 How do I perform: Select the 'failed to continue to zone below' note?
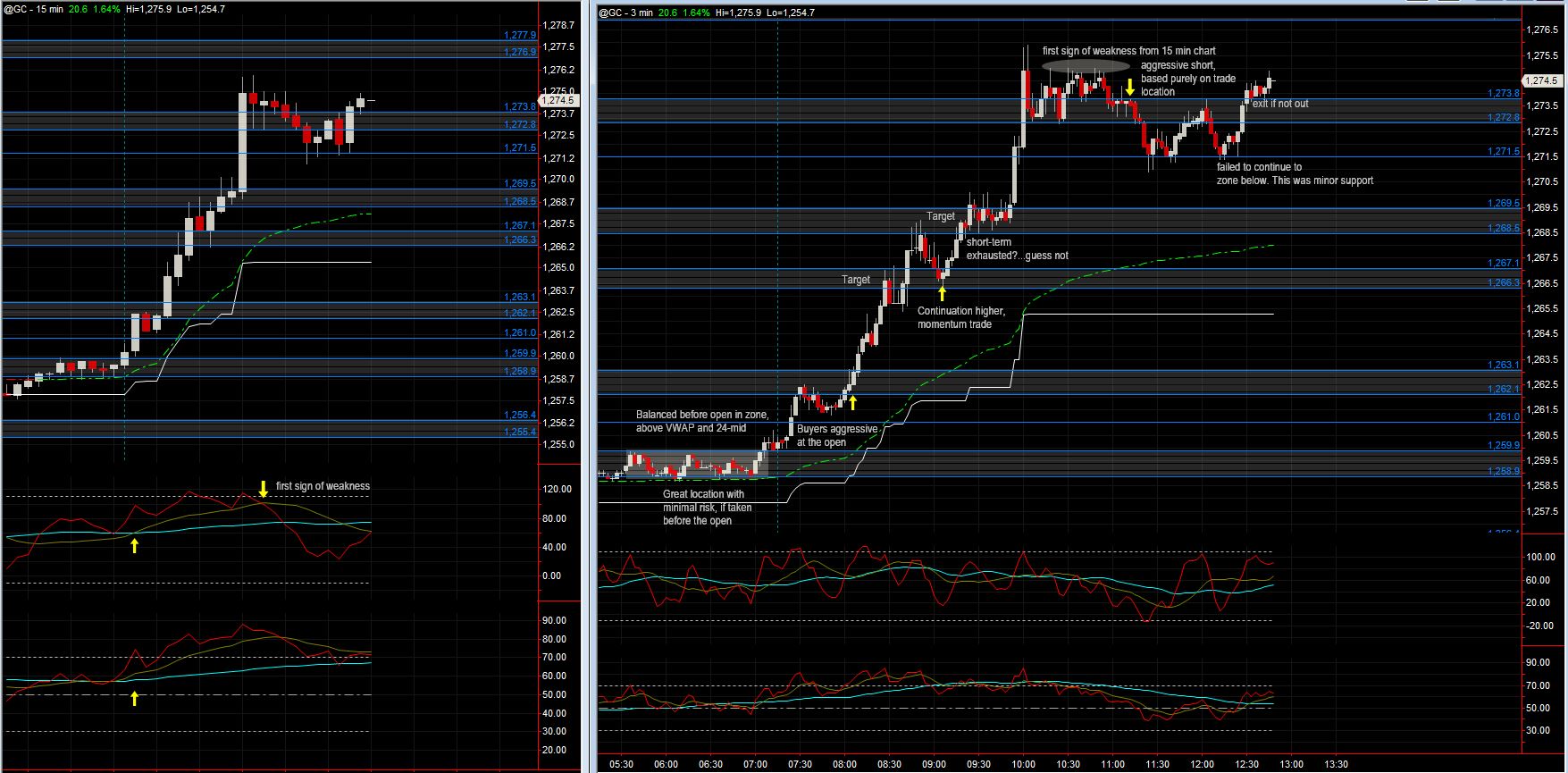coord(1295,173)
